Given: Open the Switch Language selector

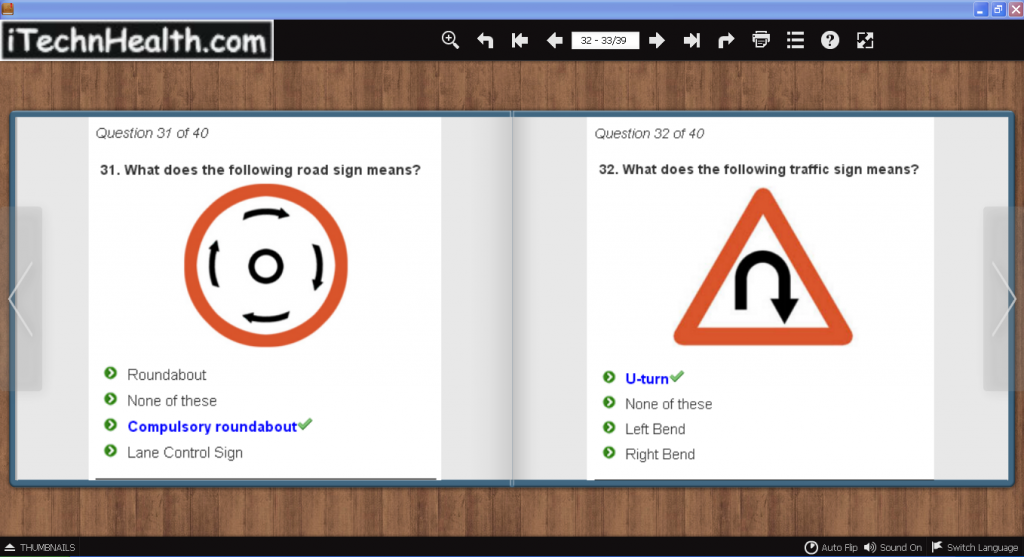Looking at the screenshot, I should pos(974,547).
